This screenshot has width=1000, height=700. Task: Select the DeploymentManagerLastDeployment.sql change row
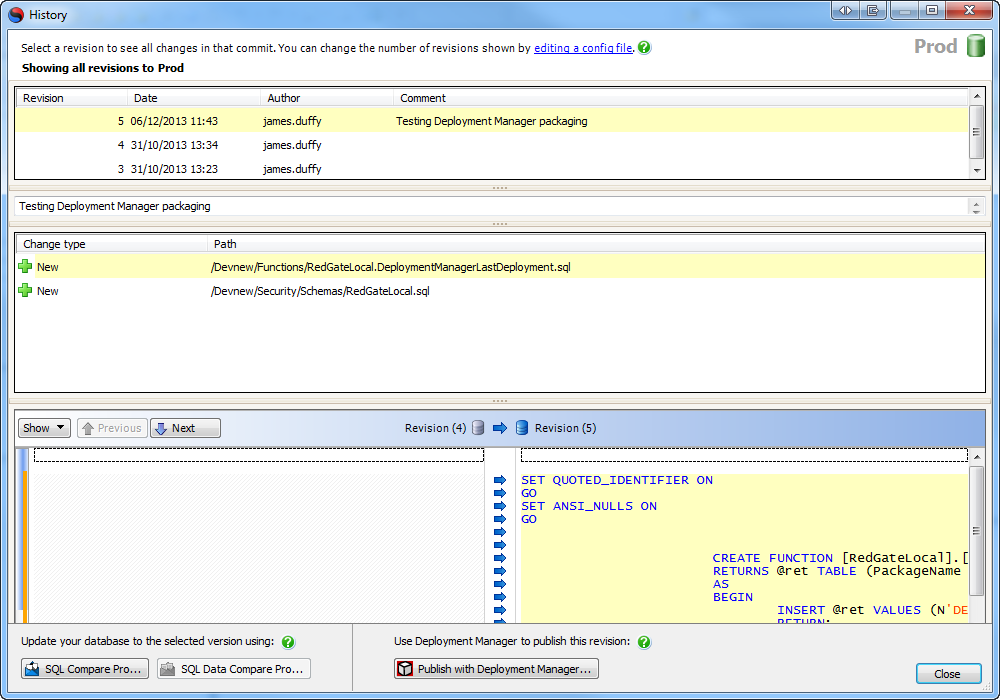click(390, 267)
